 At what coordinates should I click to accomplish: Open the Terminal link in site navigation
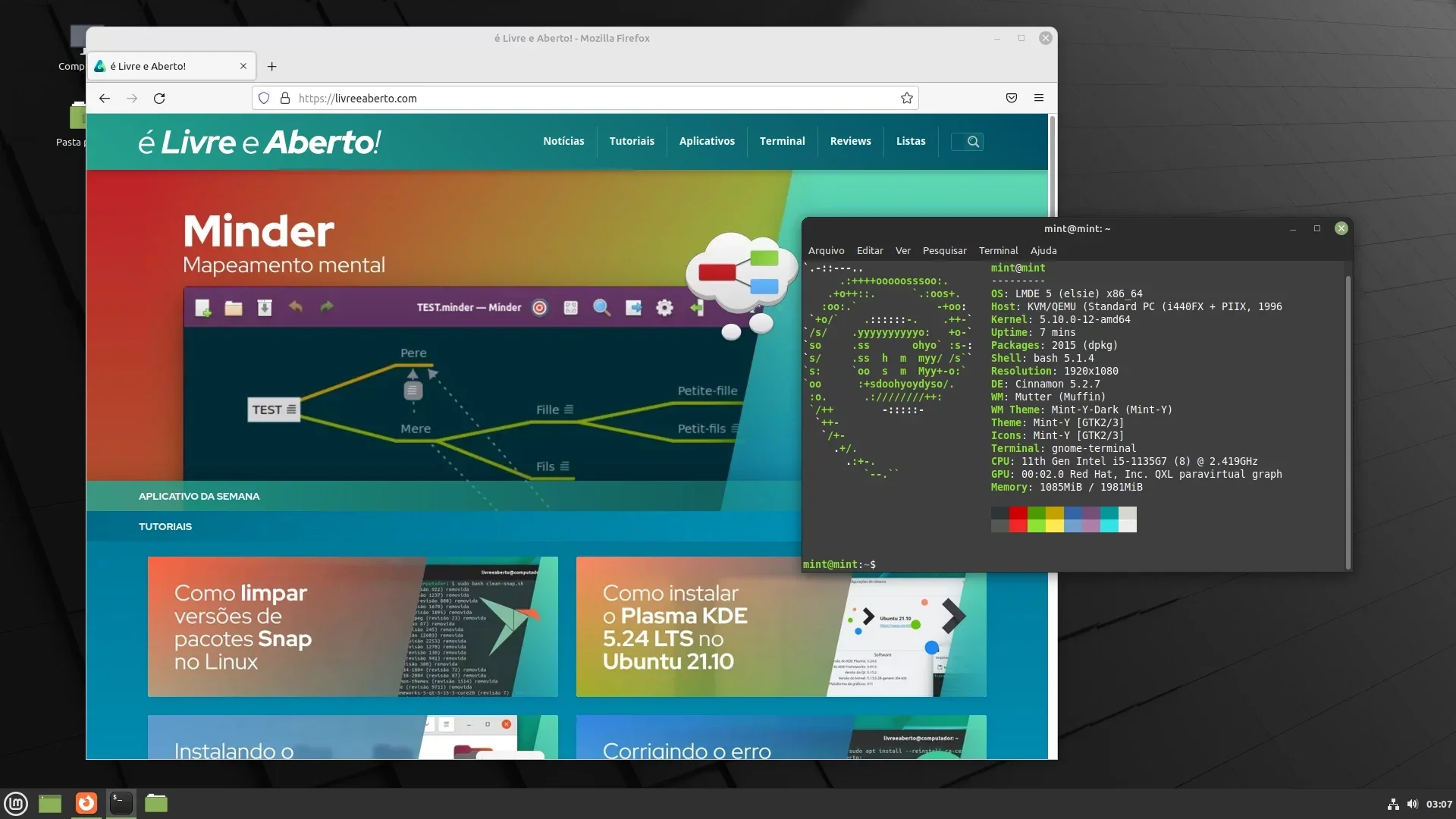pos(782,142)
